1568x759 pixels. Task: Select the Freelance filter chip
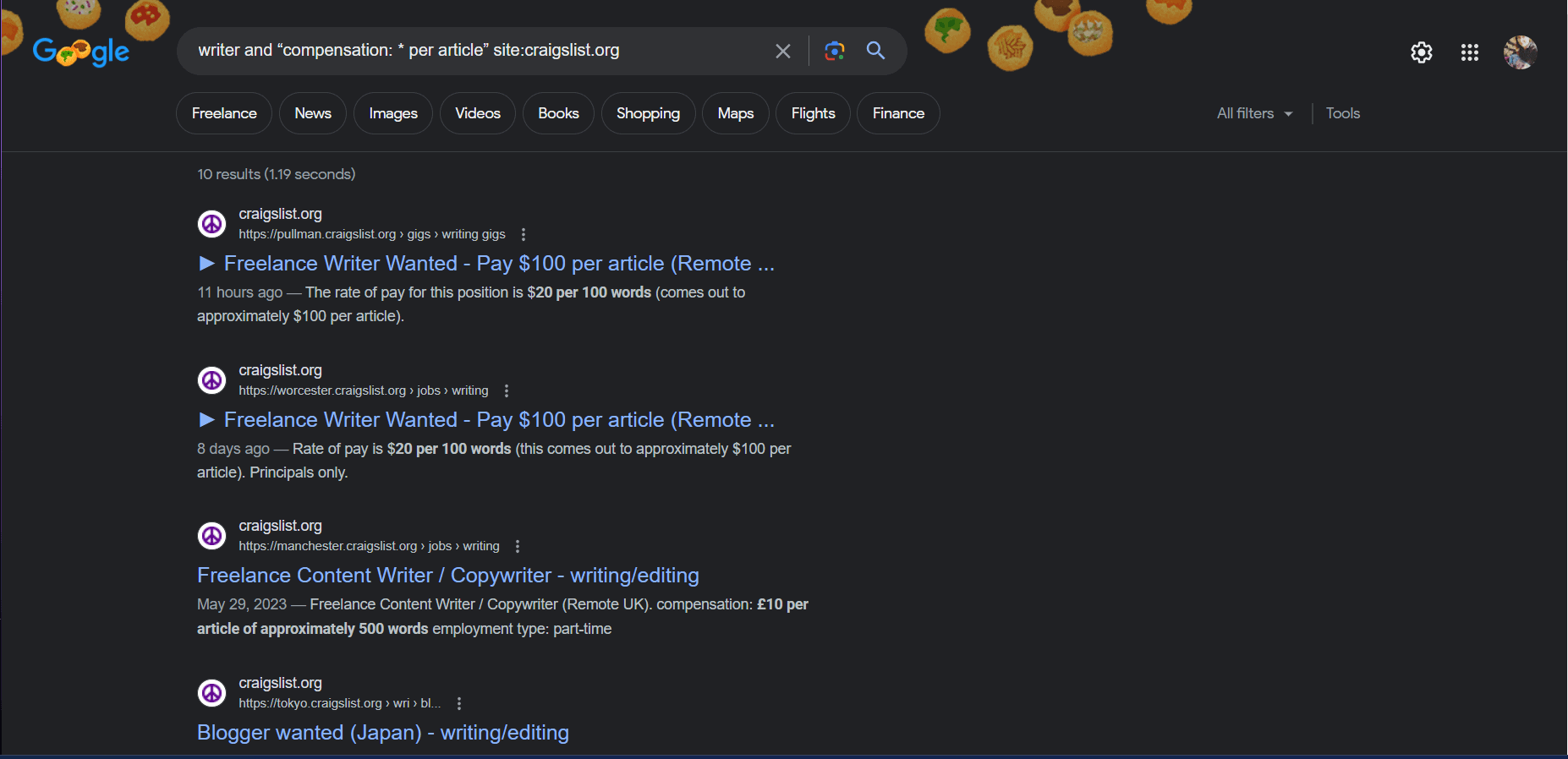click(224, 113)
